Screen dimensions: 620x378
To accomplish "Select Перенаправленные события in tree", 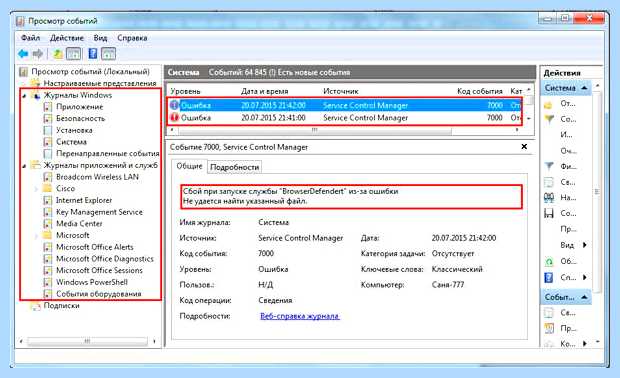I will coord(108,153).
